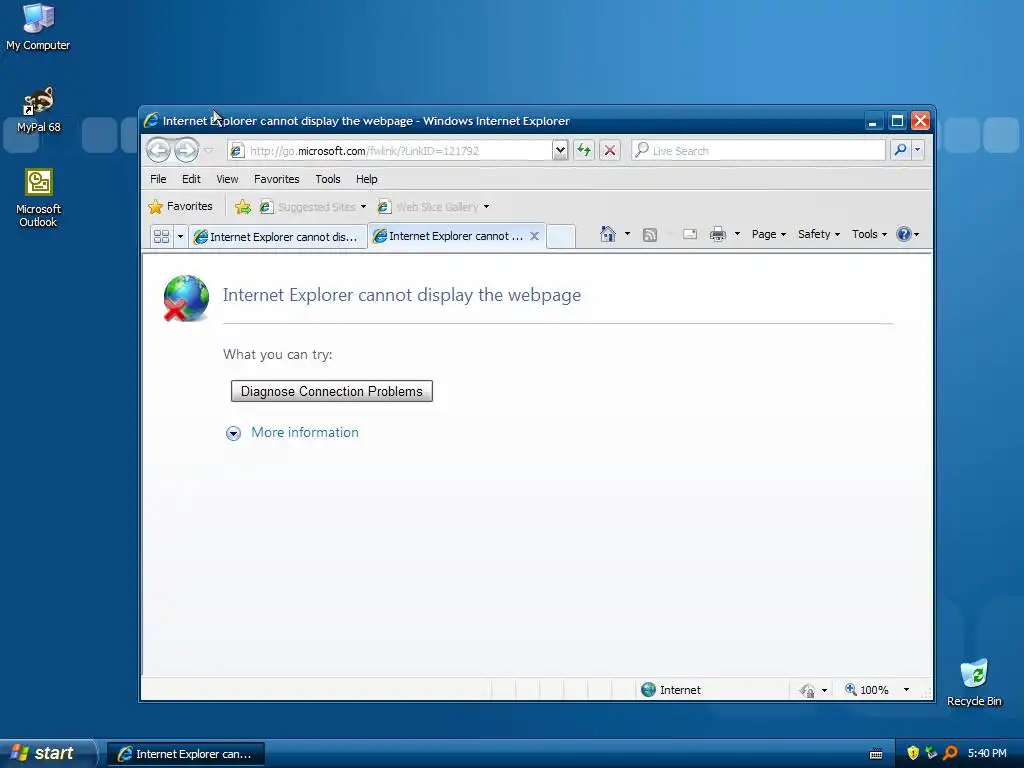
Task: Click Internet security zone in status bar
Action: tap(671, 690)
